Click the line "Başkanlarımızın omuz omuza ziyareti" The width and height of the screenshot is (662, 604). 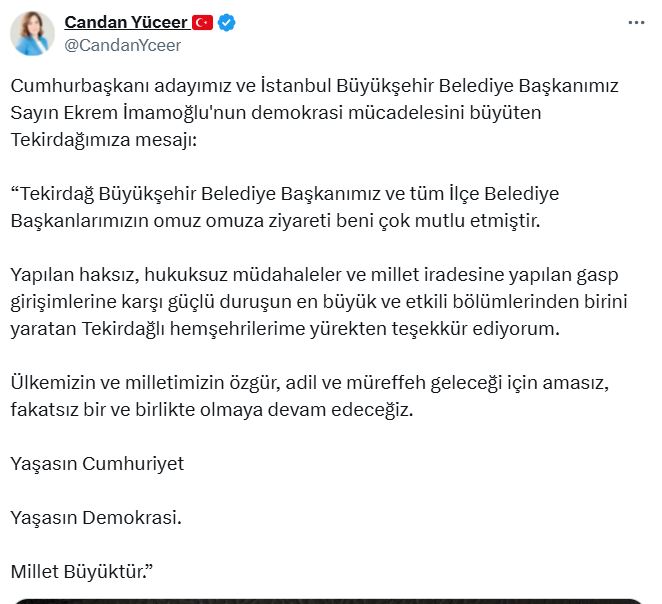point(275,221)
